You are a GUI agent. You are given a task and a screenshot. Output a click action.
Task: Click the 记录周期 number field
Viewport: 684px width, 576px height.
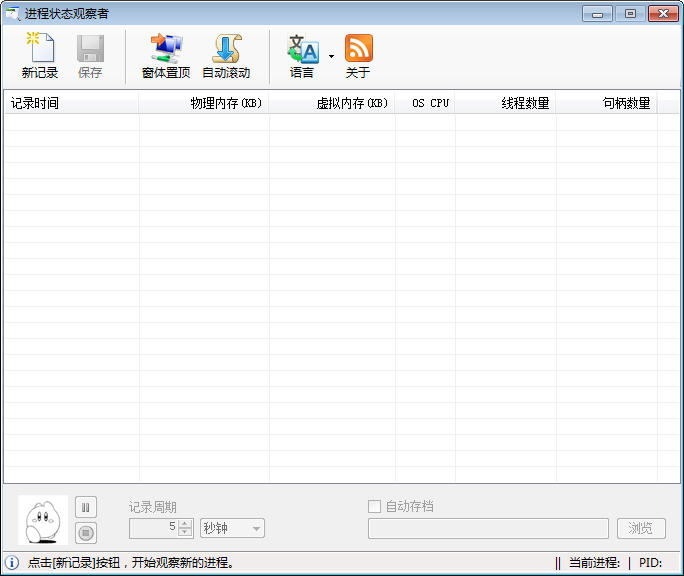click(154, 528)
